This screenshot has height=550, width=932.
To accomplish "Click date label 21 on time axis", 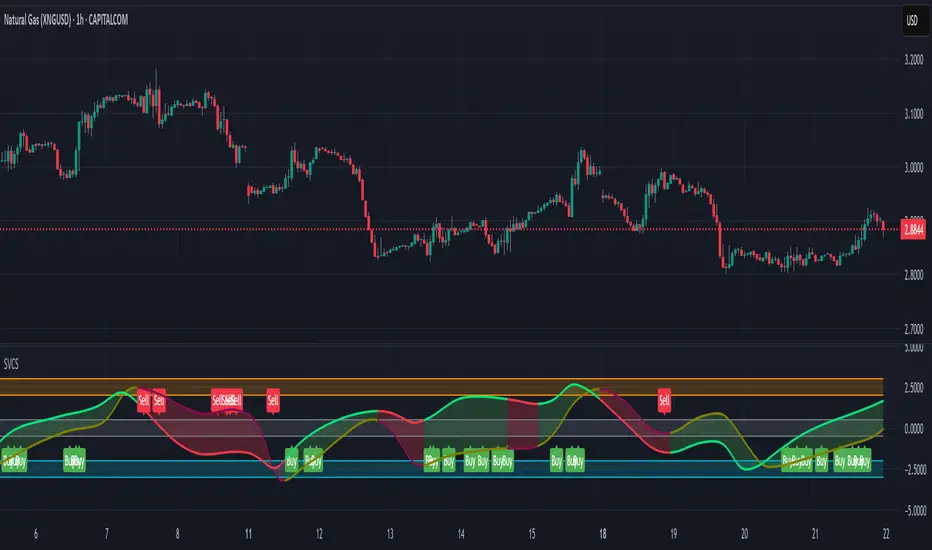I will [x=815, y=534].
